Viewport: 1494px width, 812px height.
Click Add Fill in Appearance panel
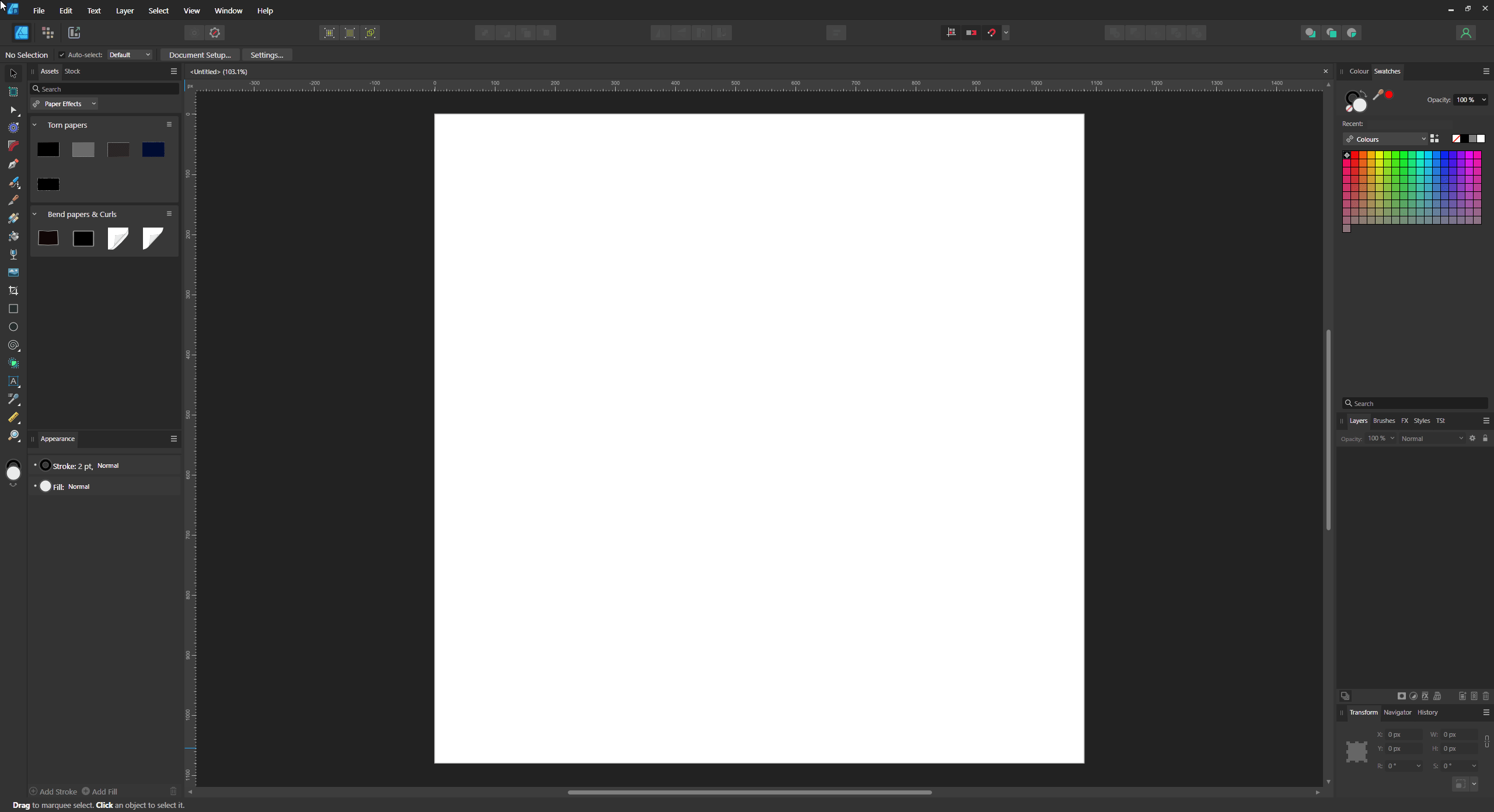[x=100, y=792]
